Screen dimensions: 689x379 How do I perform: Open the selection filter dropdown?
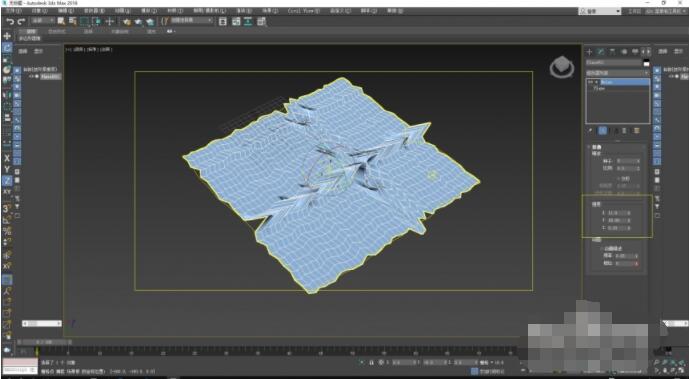43,21
